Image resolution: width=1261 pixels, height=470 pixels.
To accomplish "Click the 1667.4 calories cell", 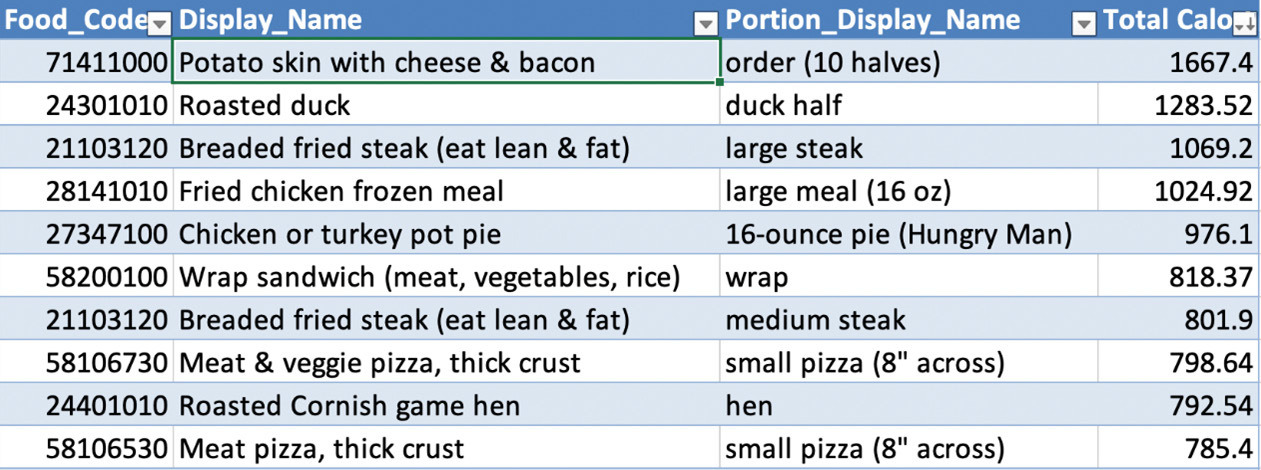I will click(x=1179, y=62).
